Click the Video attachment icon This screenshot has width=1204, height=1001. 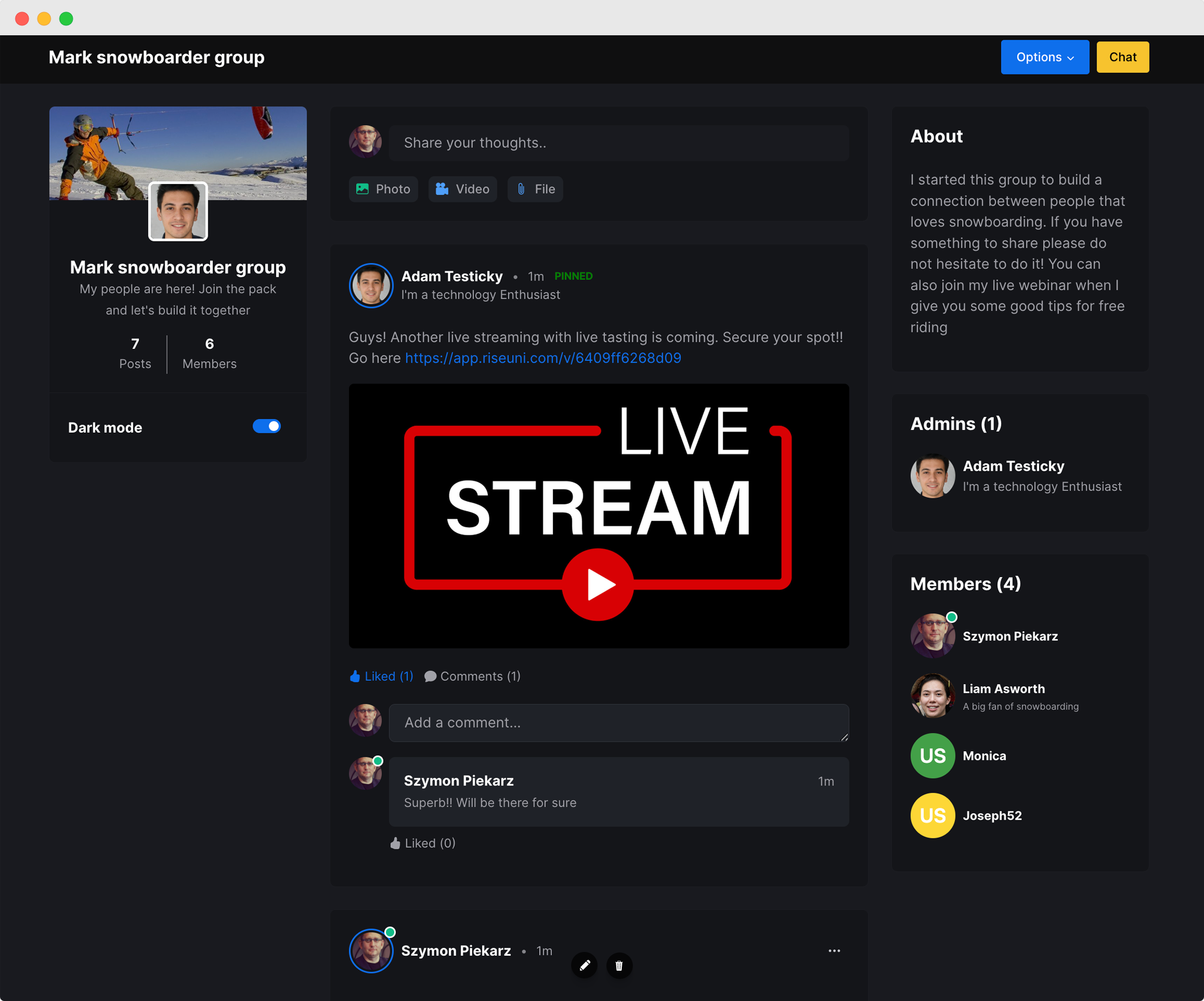442,189
